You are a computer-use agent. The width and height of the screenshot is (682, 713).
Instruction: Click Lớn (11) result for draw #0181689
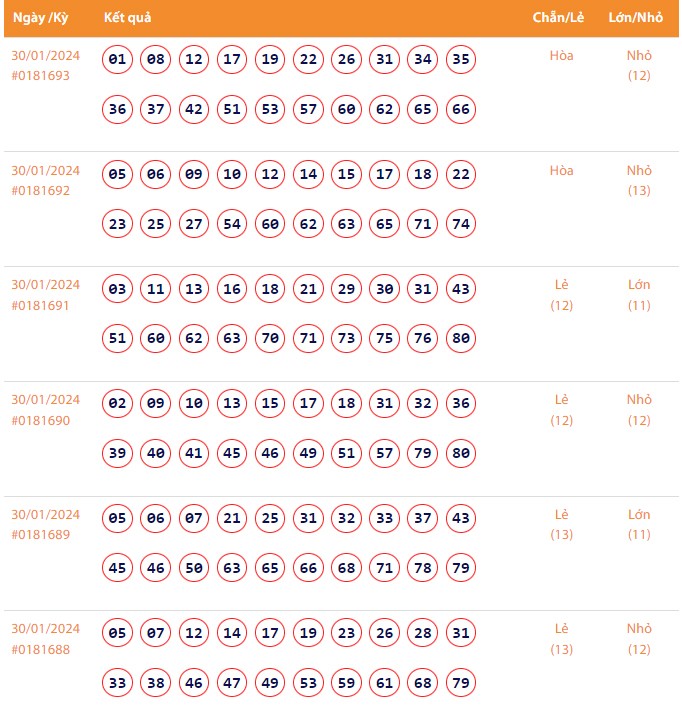click(639, 525)
